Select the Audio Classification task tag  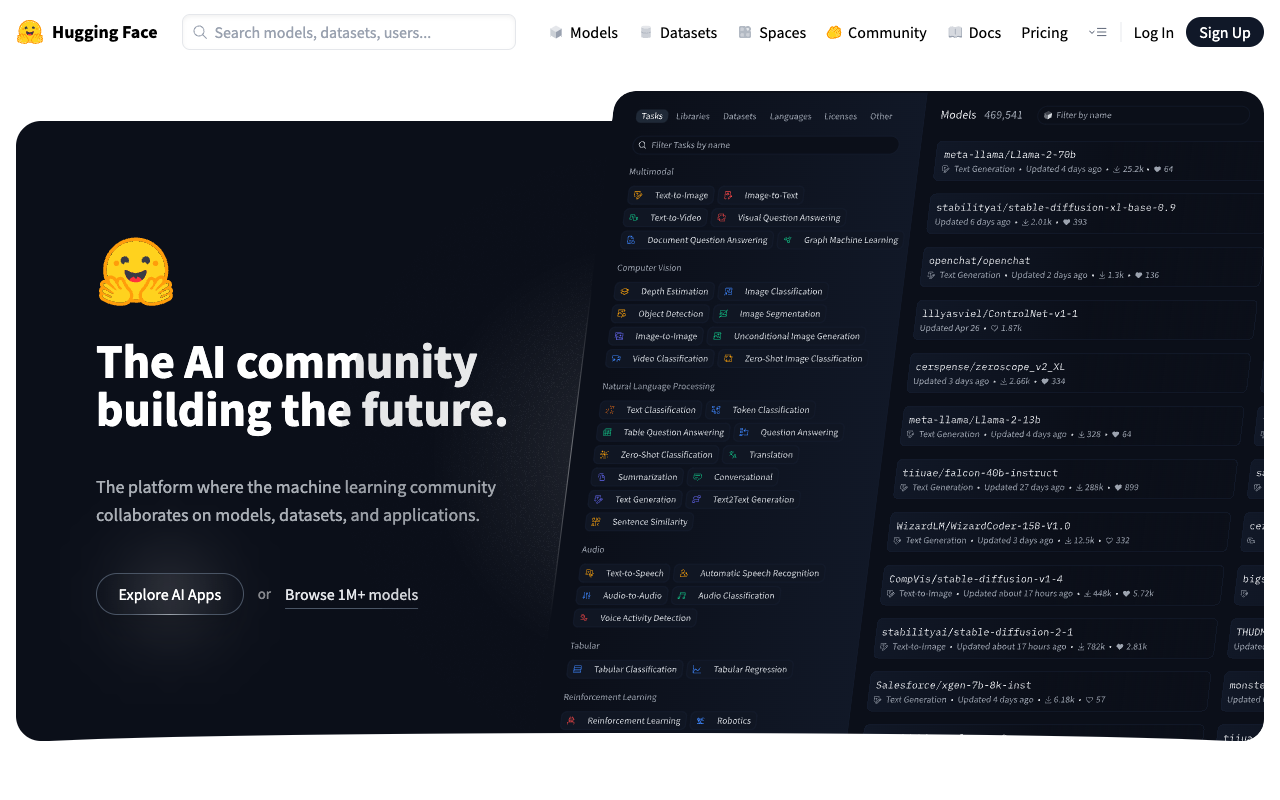coord(726,595)
